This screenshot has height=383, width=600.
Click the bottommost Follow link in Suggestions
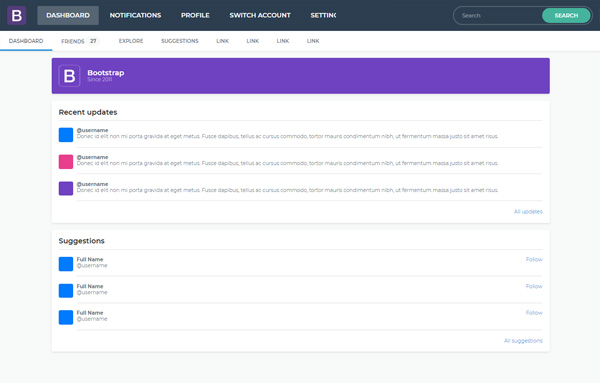point(534,313)
